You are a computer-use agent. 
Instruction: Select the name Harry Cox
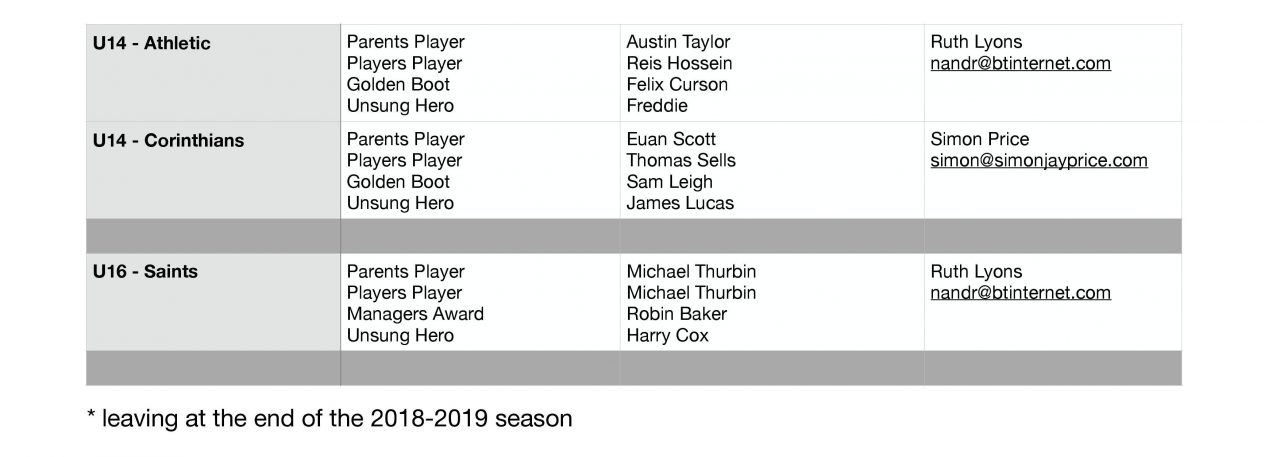point(667,336)
